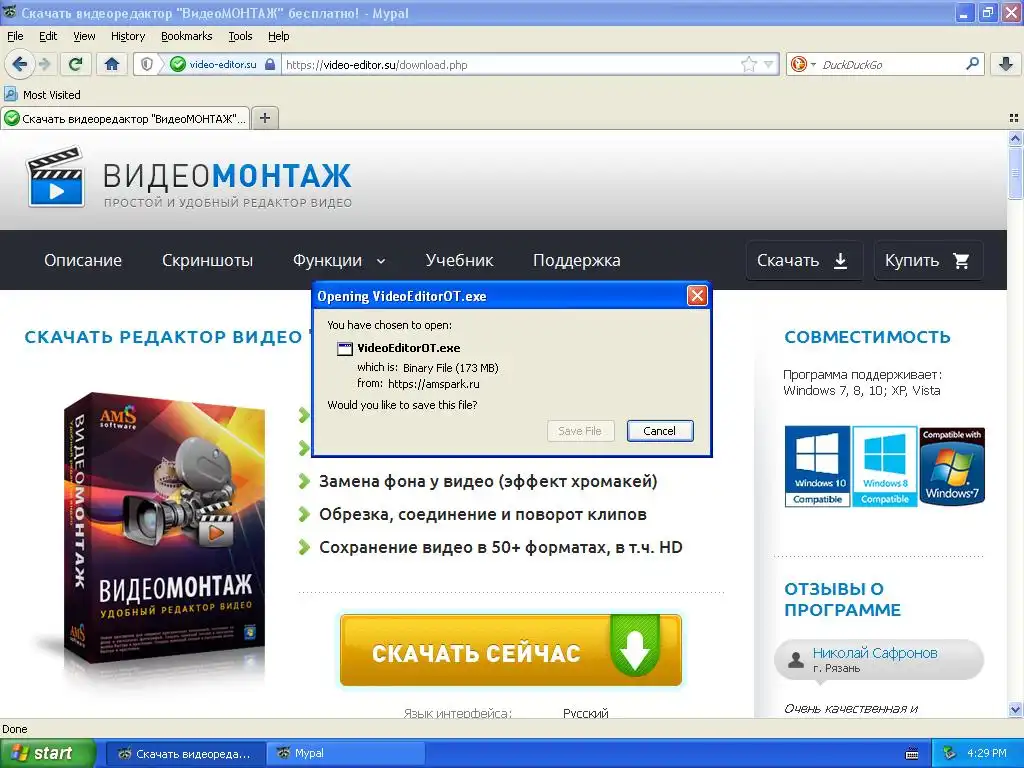
Task: Click the Save File button
Action: (580, 430)
